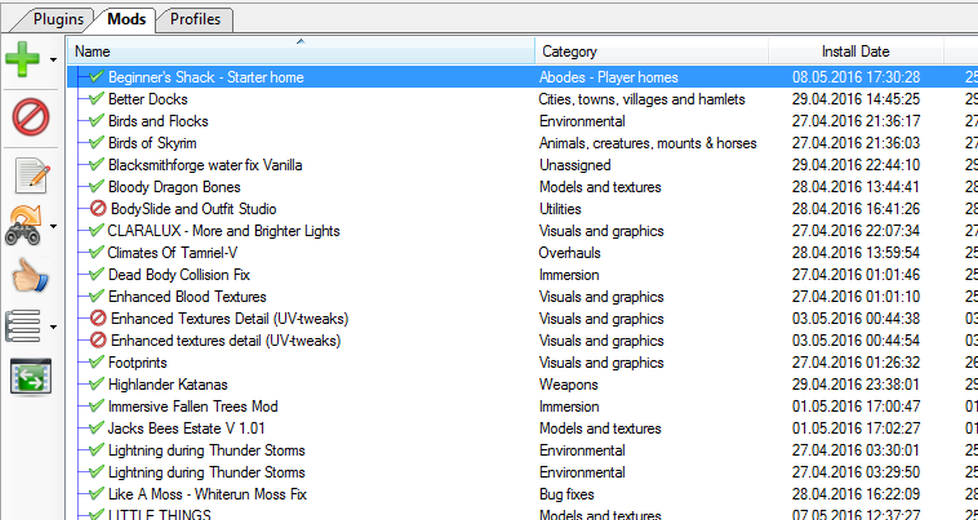
Task: Select Like A Moss - Whiterun Moss Fix
Action: coord(207,494)
